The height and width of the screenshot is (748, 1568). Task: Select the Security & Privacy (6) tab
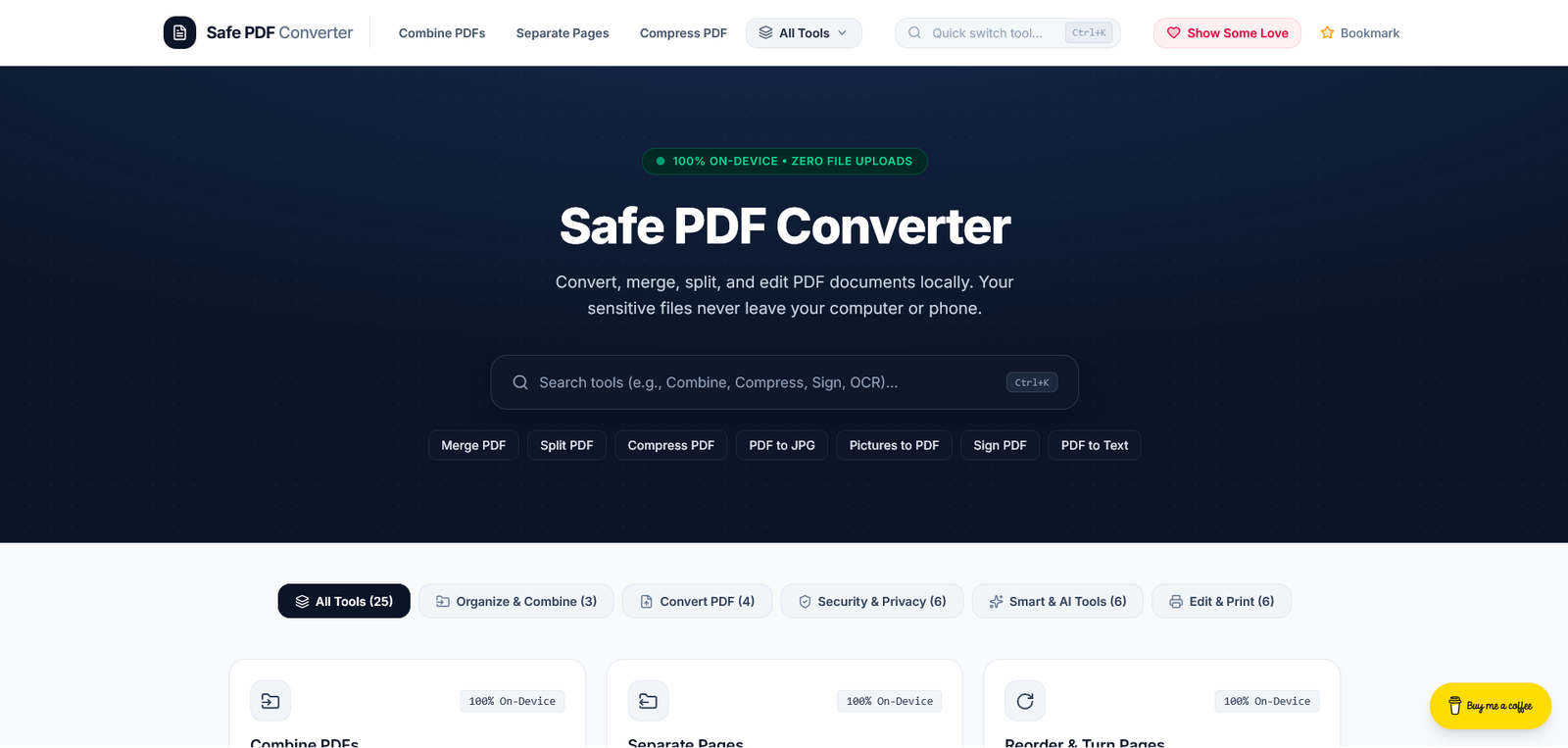point(872,601)
